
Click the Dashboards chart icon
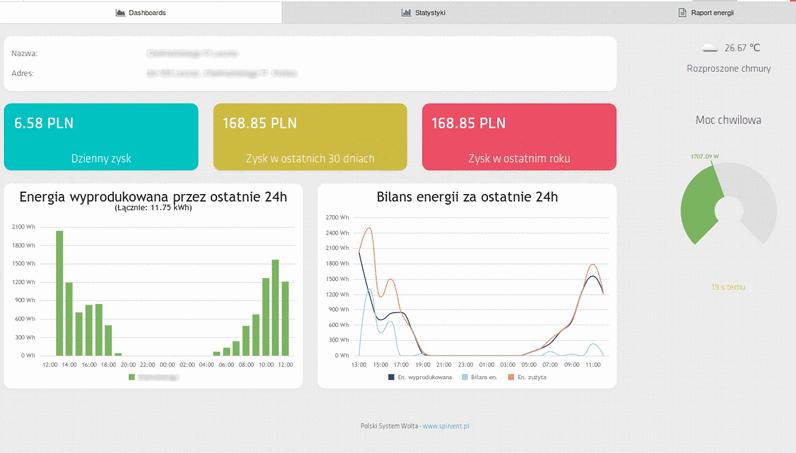click(120, 13)
